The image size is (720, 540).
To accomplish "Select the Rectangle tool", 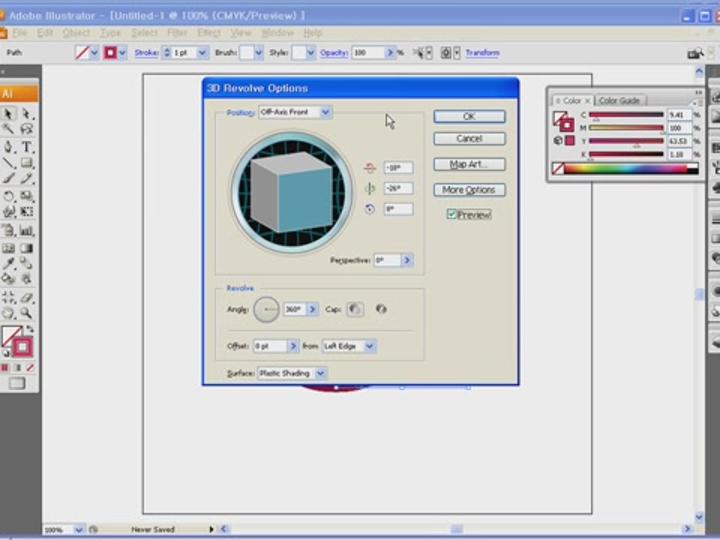I will click(27, 163).
